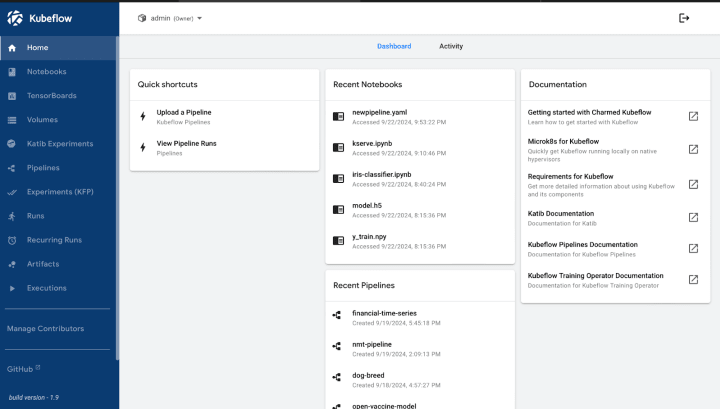Open Manage Contributors link
720x409 pixels.
pyautogui.click(x=45, y=329)
